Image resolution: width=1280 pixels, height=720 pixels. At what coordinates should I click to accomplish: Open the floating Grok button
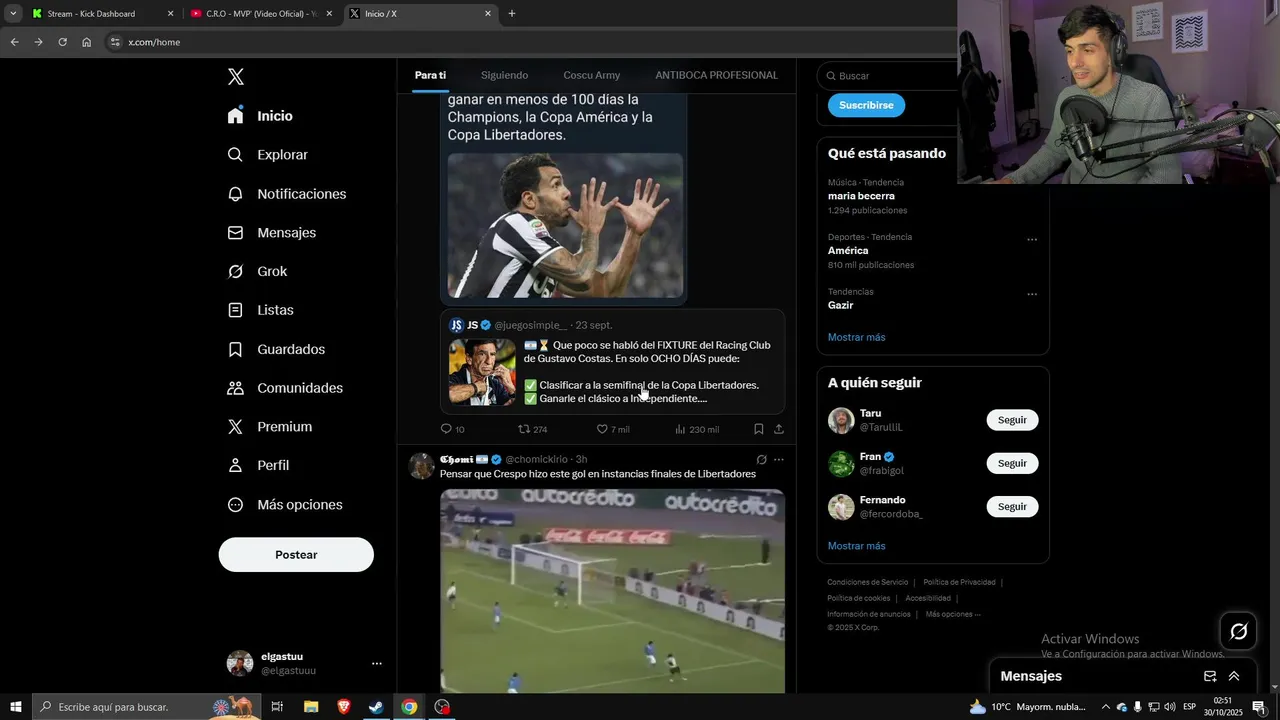pyautogui.click(x=1238, y=631)
